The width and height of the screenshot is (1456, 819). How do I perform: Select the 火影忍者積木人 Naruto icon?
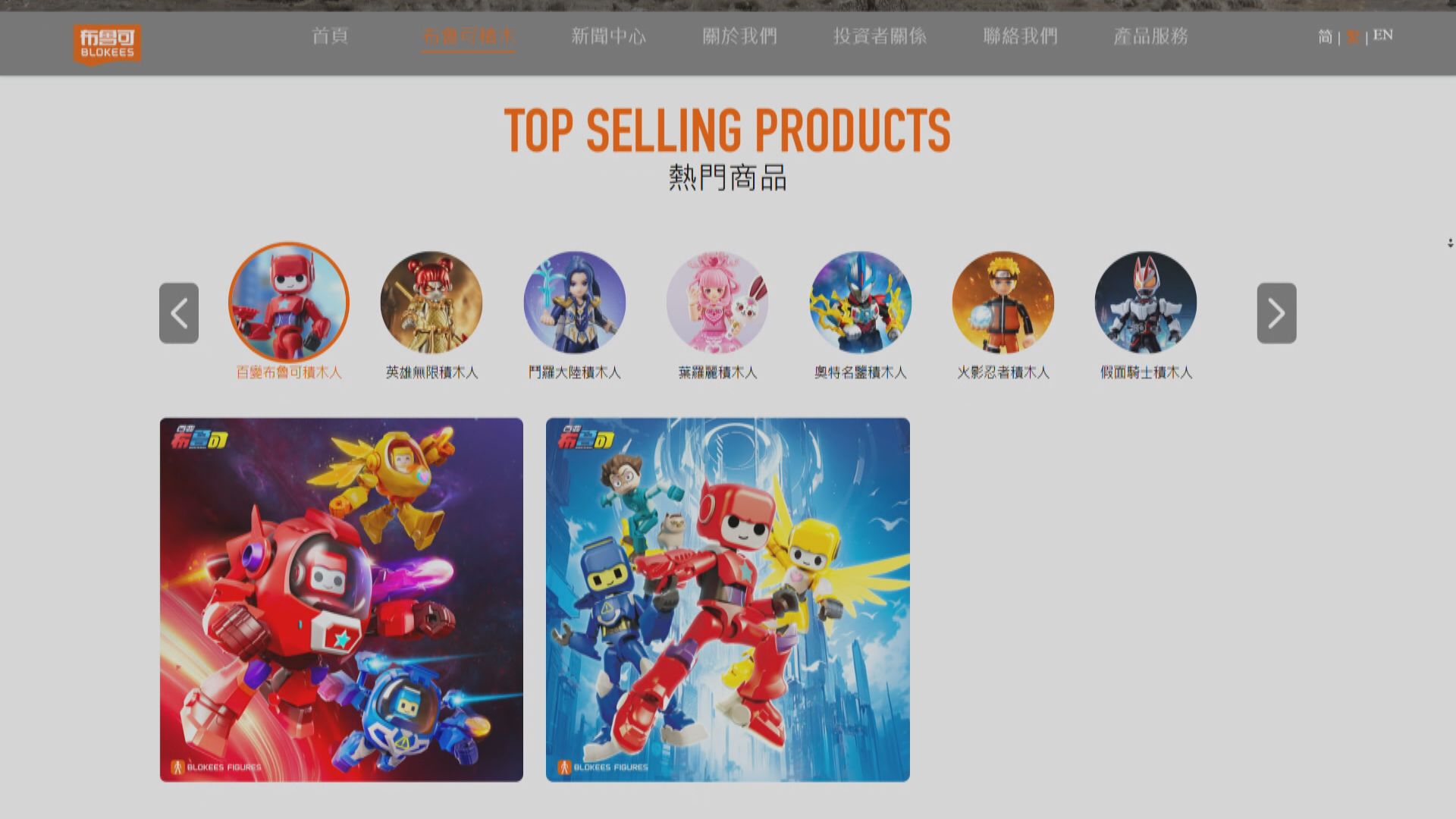point(1003,303)
